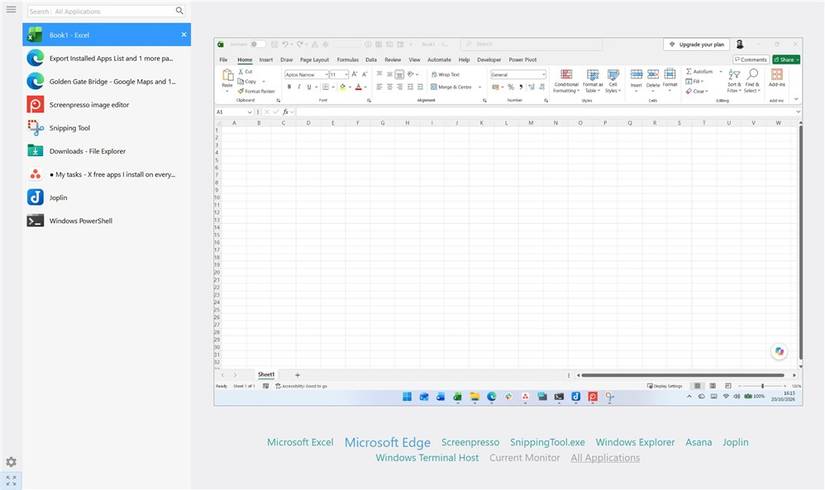Filter windows by Windows Explorer

tap(635, 442)
